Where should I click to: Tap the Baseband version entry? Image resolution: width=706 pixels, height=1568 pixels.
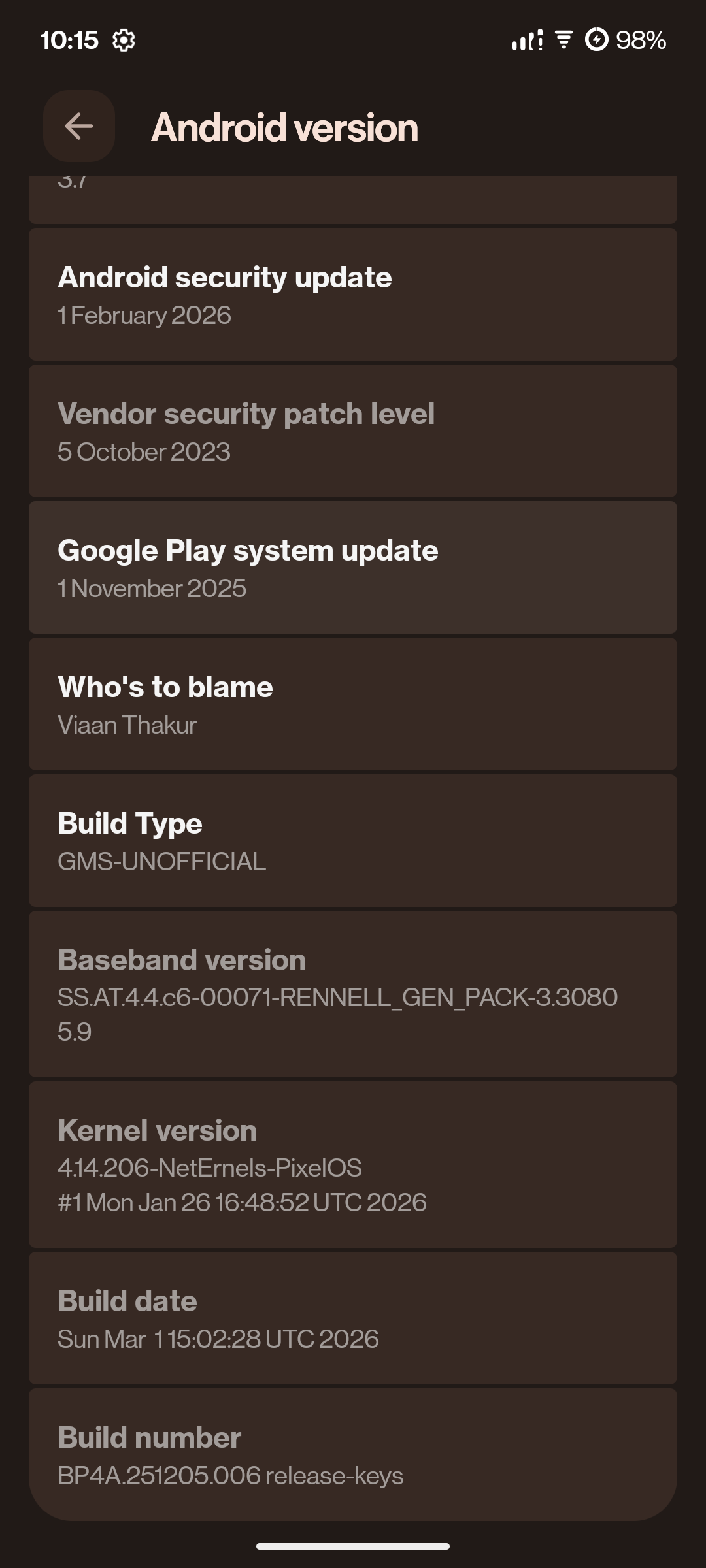pyautogui.click(x=353, y=994)
